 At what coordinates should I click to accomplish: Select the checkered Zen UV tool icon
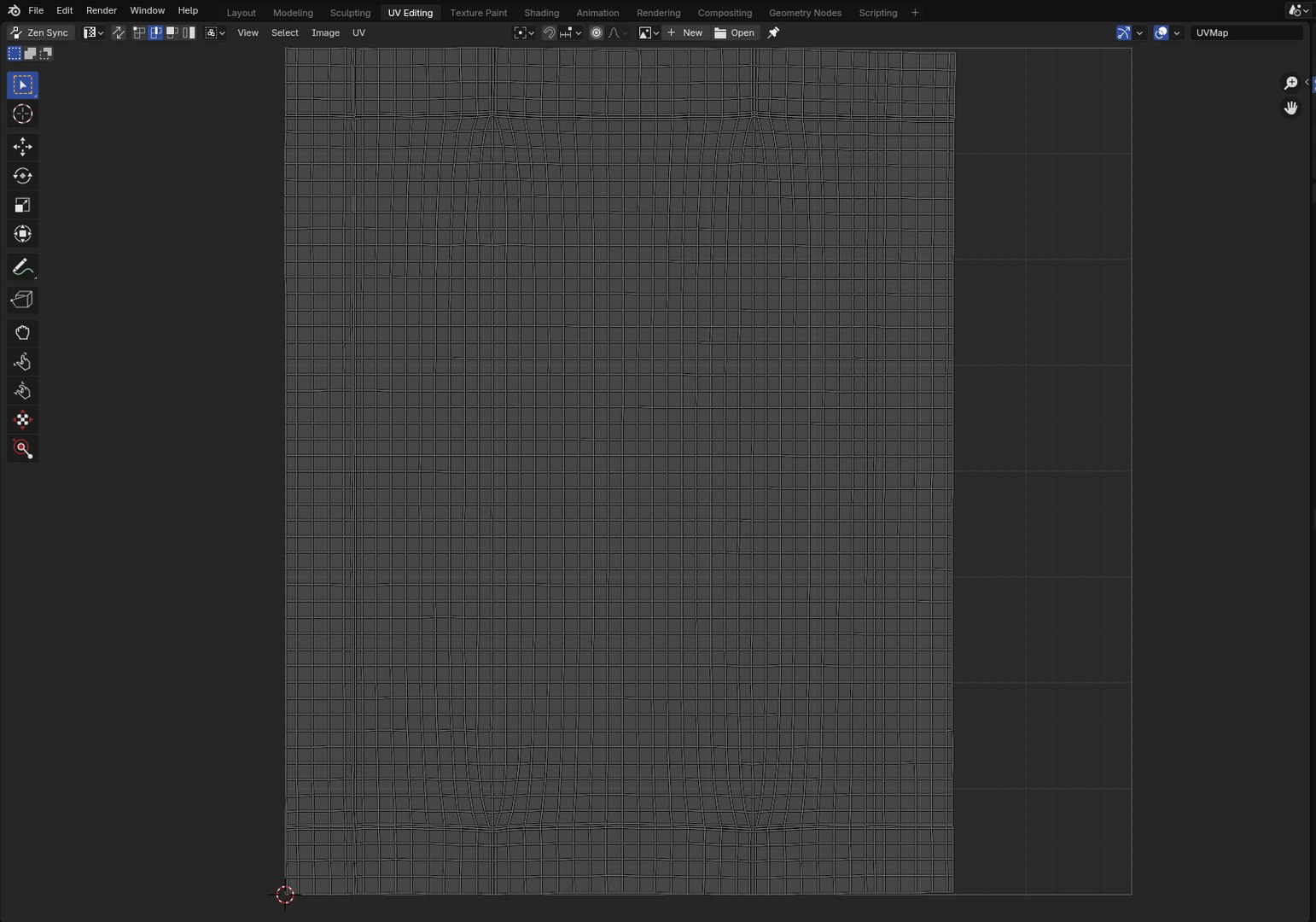tap(22, 420)
